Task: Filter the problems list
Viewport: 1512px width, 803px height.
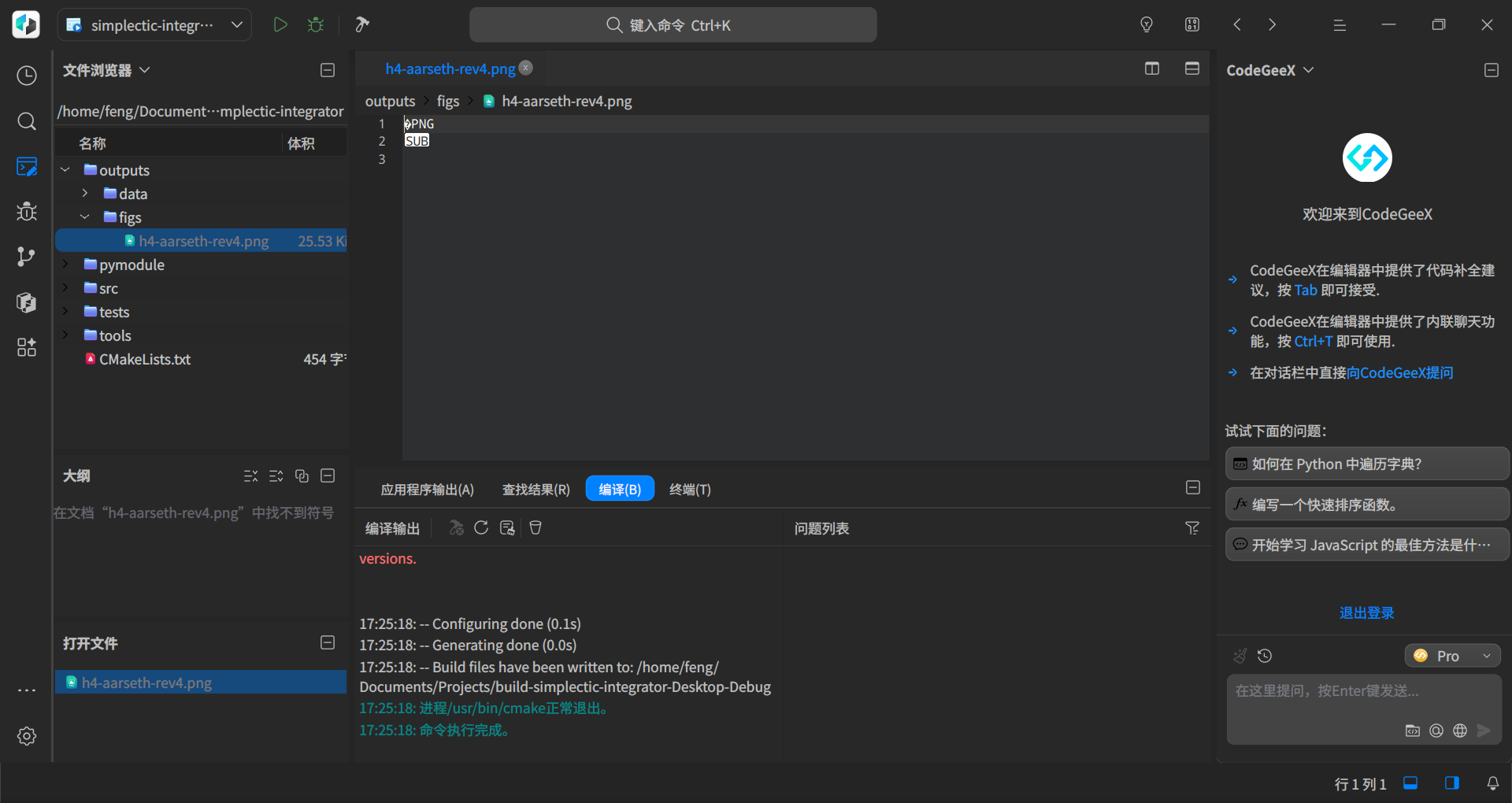Action: pos(1192,527)
